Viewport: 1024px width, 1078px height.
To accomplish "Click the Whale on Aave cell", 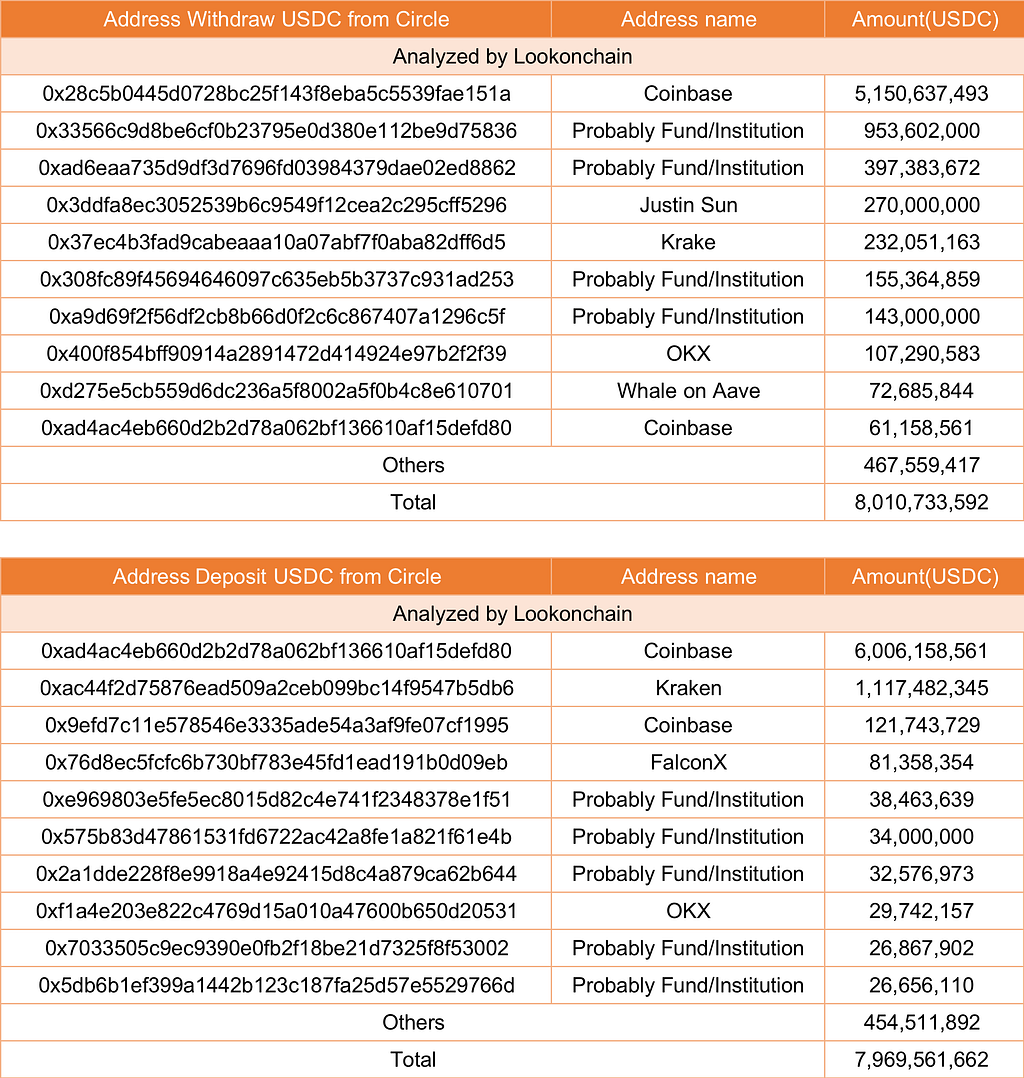I will point(688,390).
